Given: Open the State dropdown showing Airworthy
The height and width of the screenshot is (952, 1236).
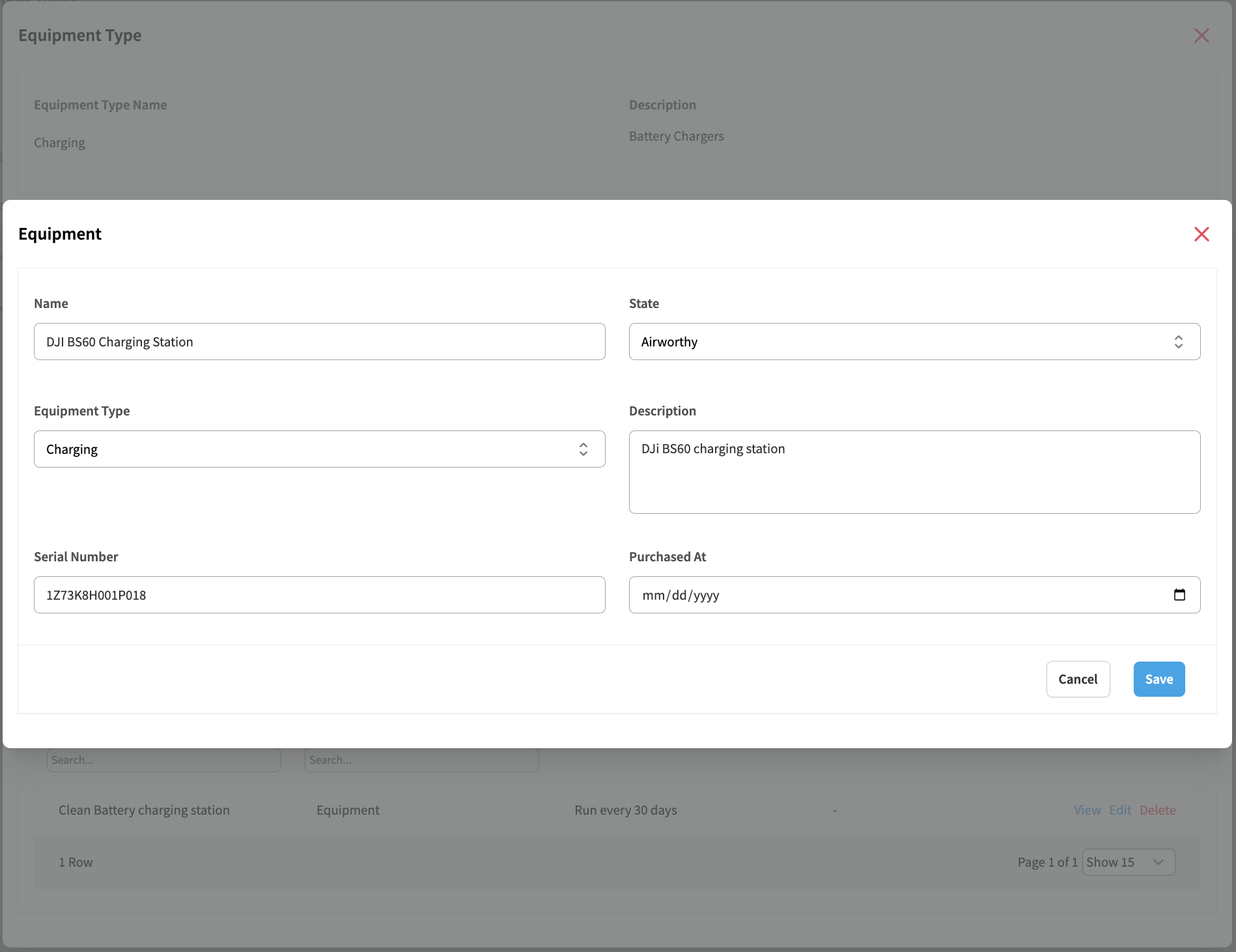Looking at the screenshot, I should tap(914, 342).
